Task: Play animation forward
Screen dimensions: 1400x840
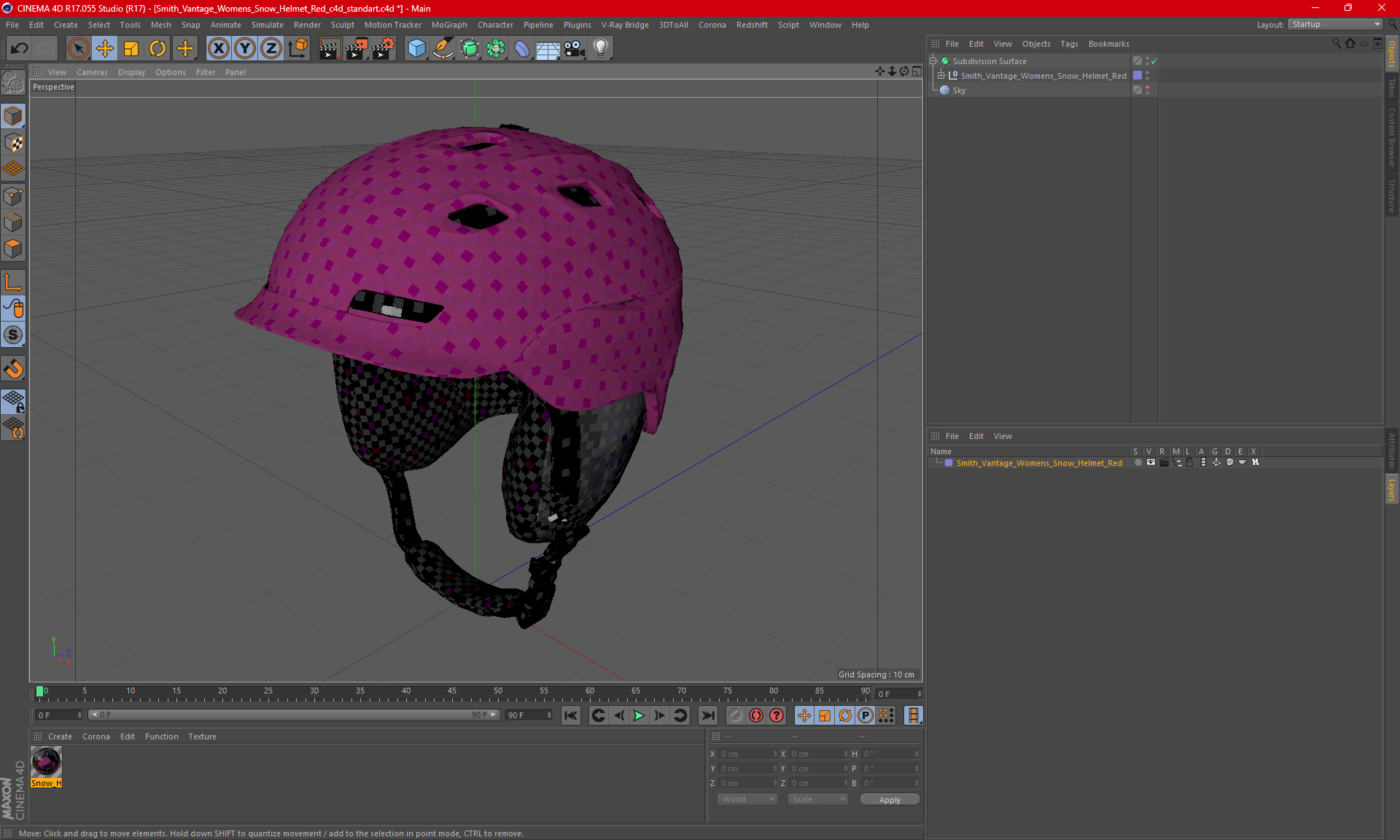Action: tap(639, 715)
